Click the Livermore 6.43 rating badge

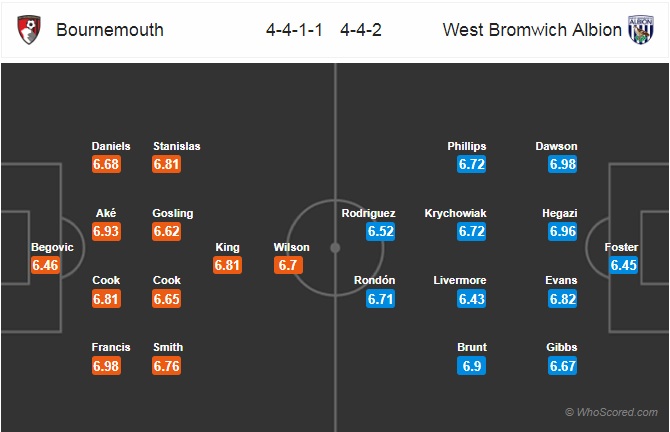point(471,299)
